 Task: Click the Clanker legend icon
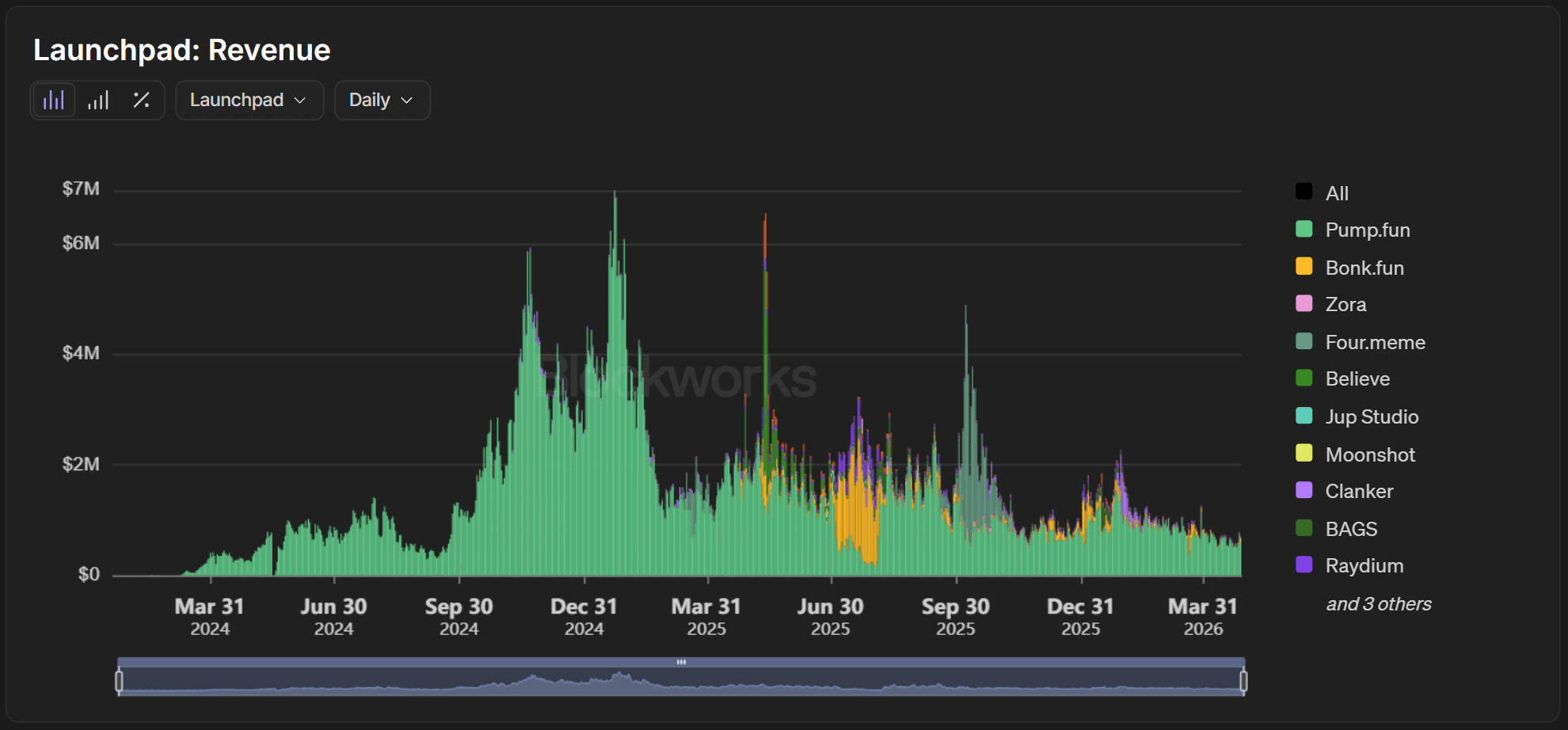point(1303,491)
